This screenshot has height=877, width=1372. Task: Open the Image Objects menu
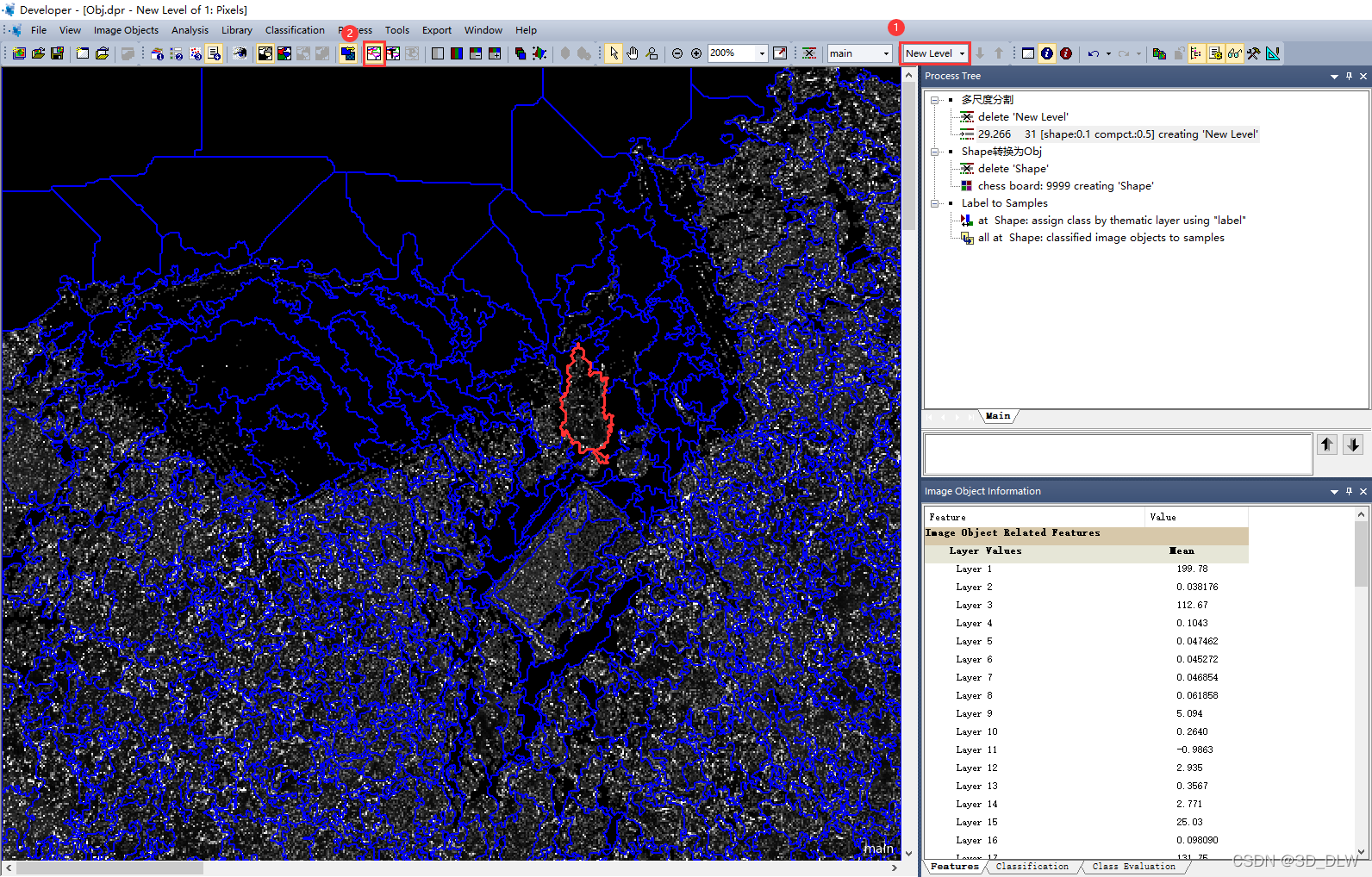point(126,30)
